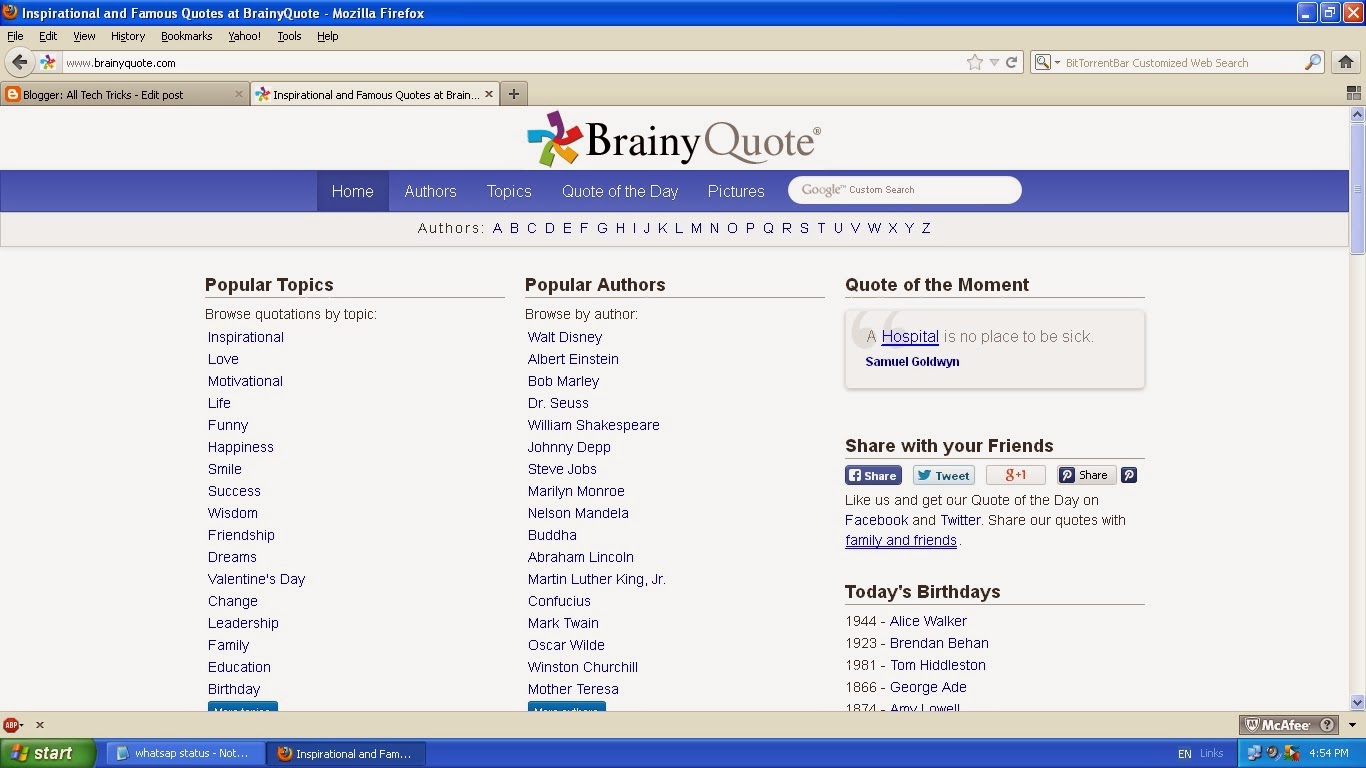Open the File menu
The width and height of the screenshot is (1366, 768).
pyautogui.click(x=15, y=36)
